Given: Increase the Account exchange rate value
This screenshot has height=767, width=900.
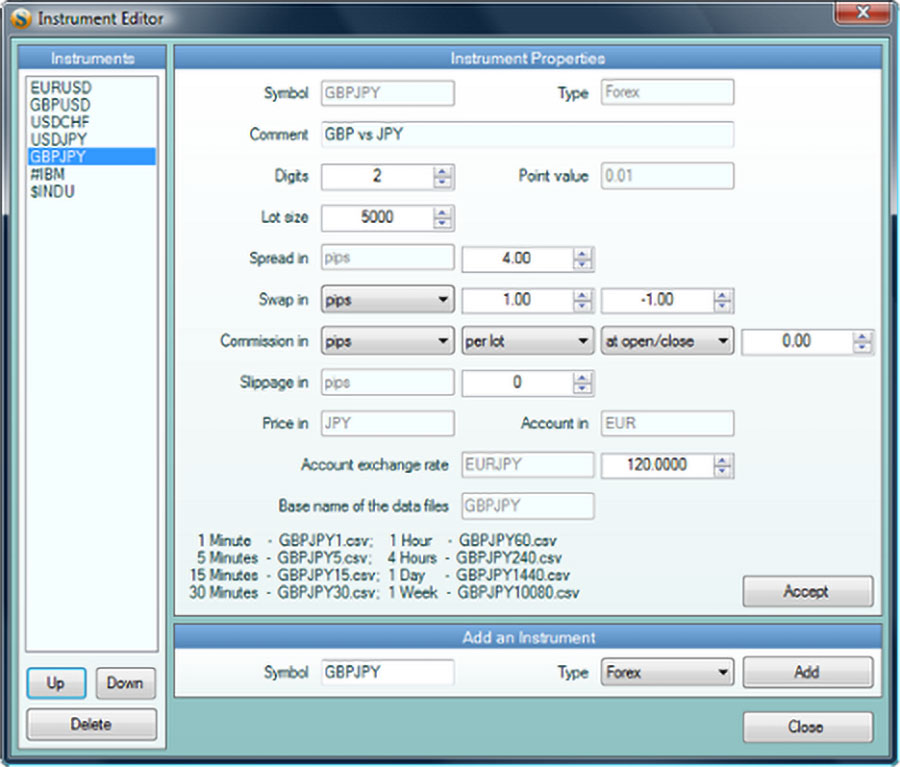Looking at the screenshot, I should click(723, 460).
